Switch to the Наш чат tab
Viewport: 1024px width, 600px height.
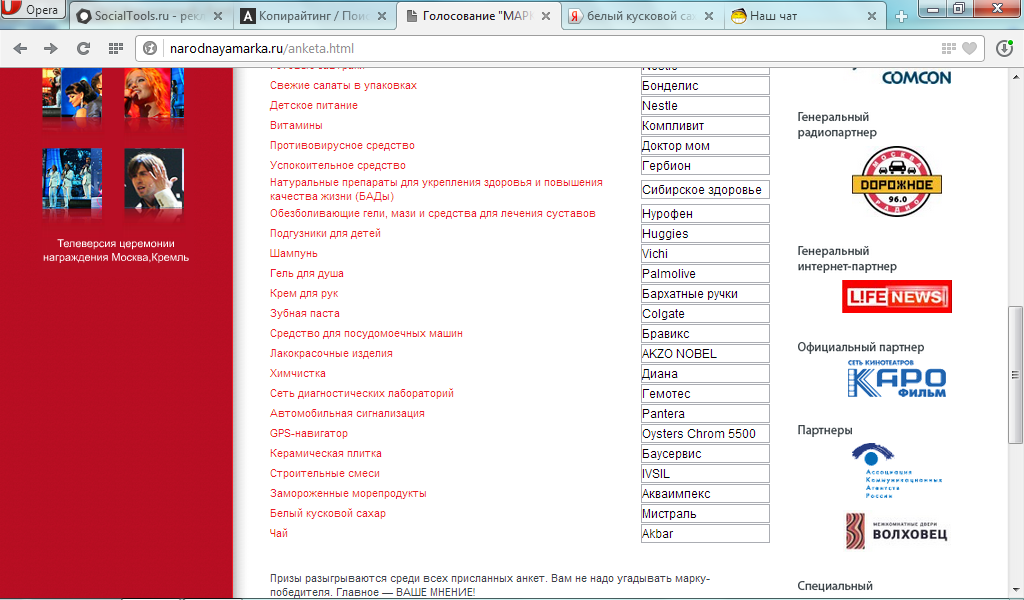pos(805,16)
